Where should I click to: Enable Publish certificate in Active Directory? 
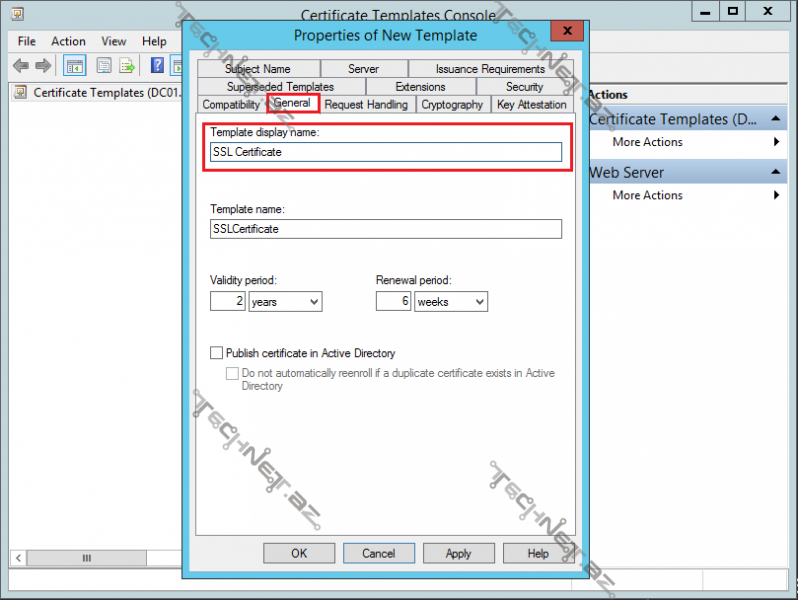pyautogui.click(x=216, y=353)
